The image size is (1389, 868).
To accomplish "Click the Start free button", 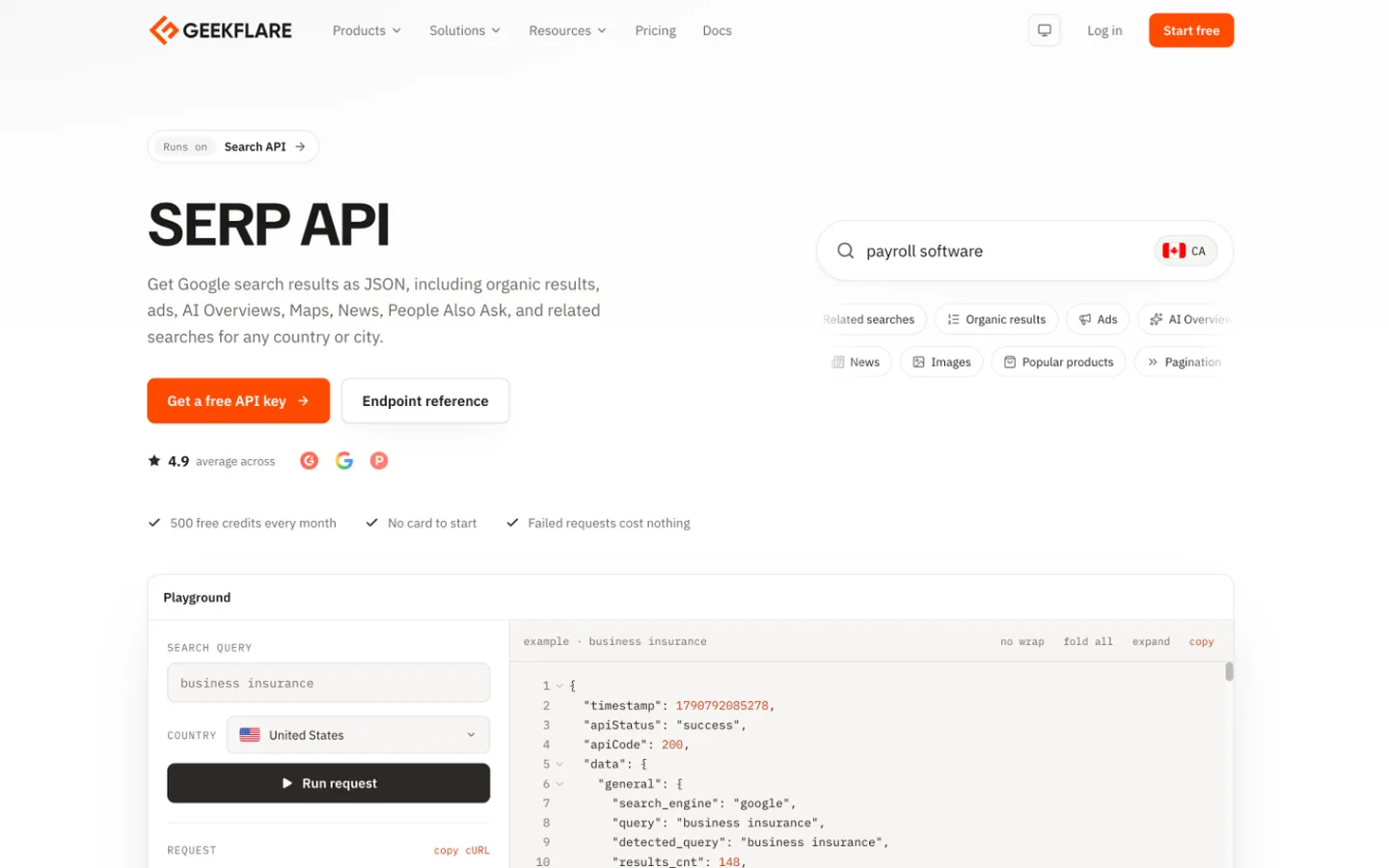I will [1191, 31].
